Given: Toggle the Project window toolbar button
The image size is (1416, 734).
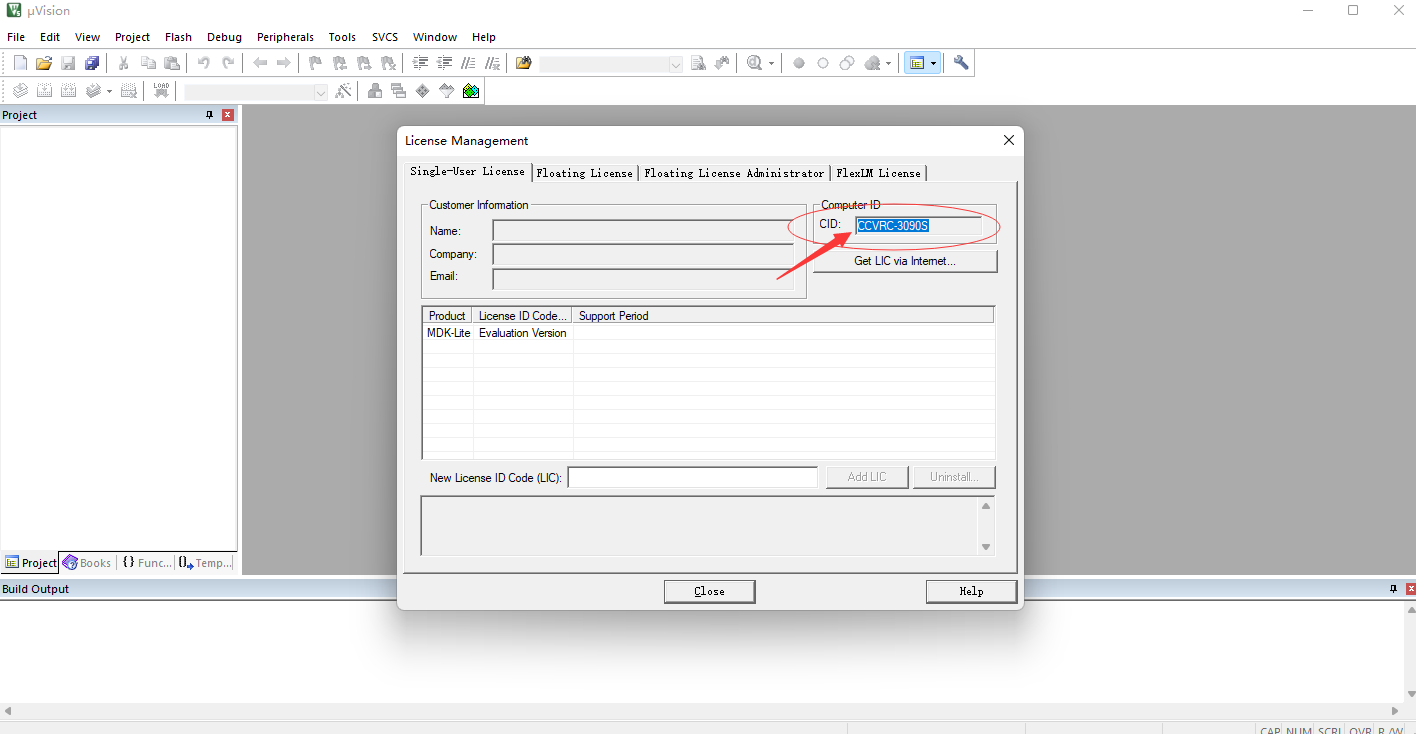Looking at the screenshot, I should tap(917, 63).
